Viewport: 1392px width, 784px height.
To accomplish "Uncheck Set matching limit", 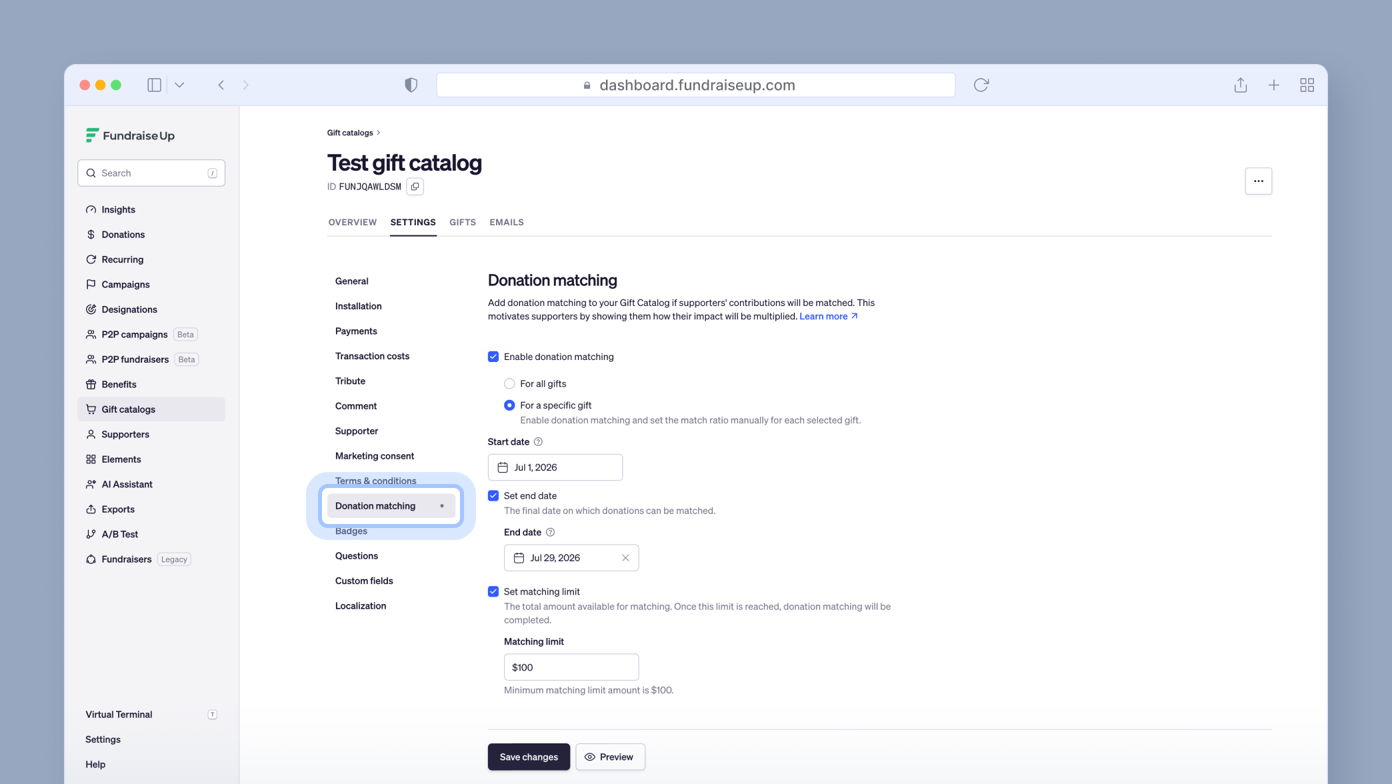I will pos(493,592).
